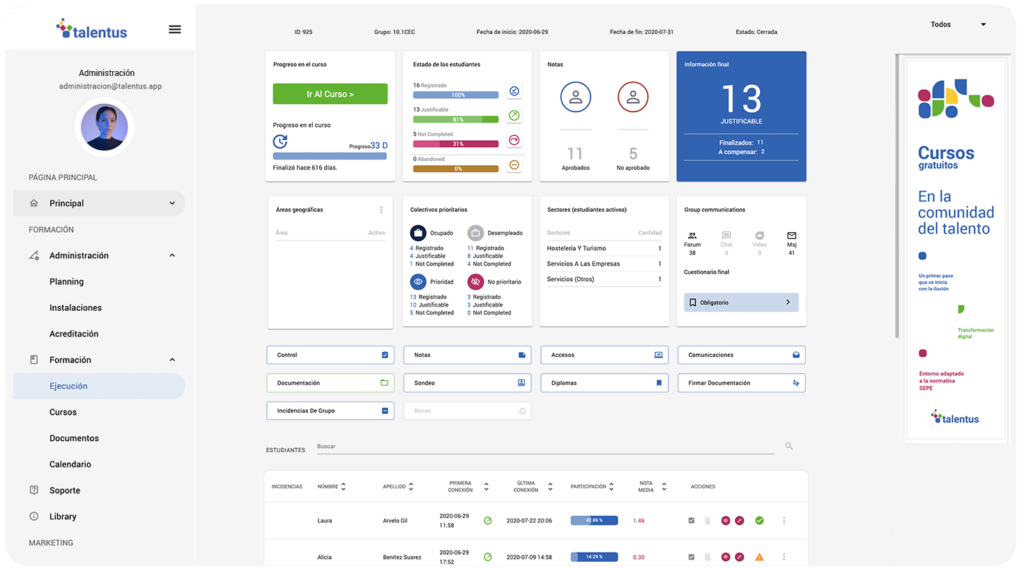Click the Buscar students search field
Screen dimensions: 1024x568
(x=545, y=447)
